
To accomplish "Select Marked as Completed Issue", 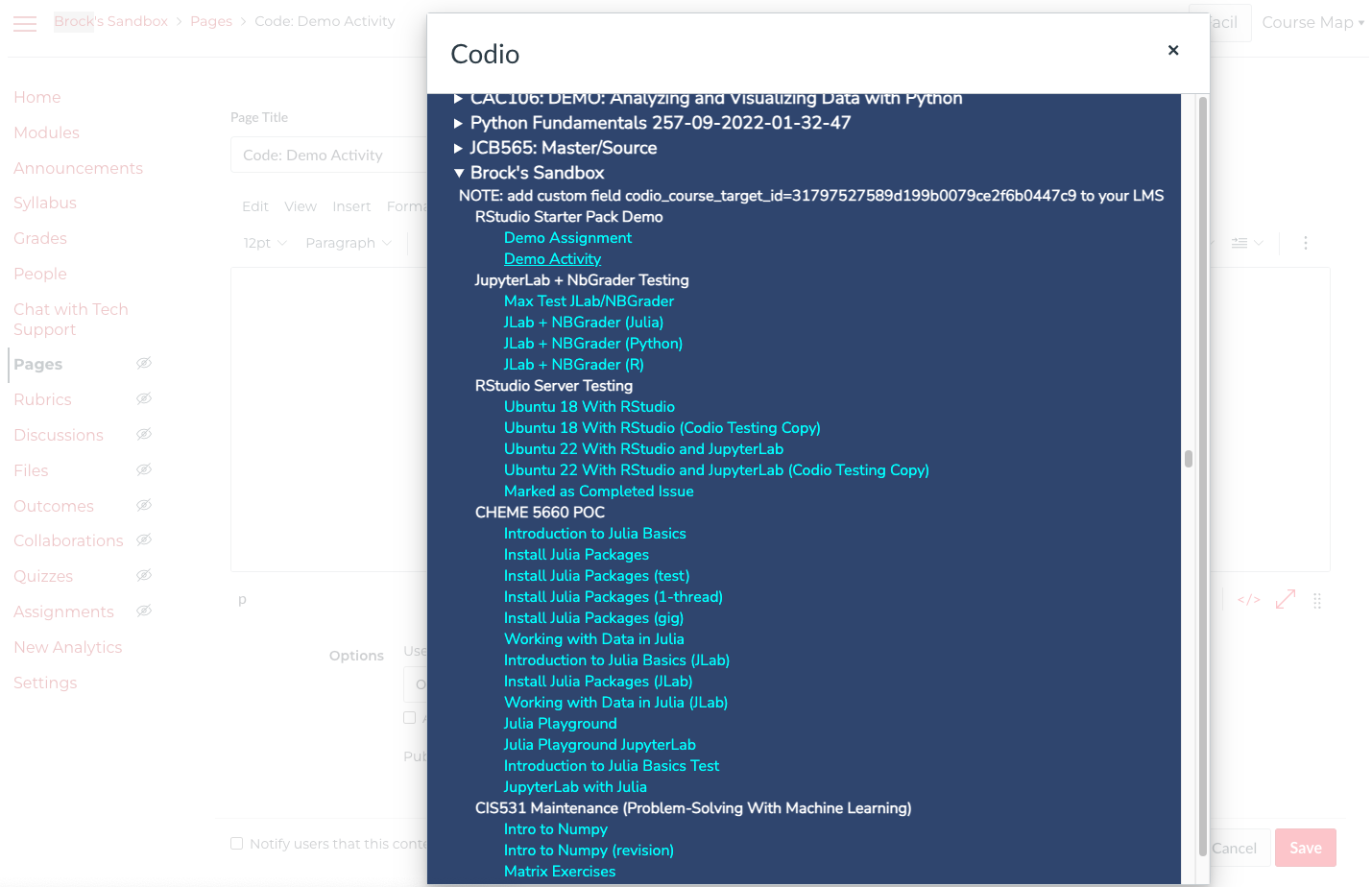I will tap(598, 491).
